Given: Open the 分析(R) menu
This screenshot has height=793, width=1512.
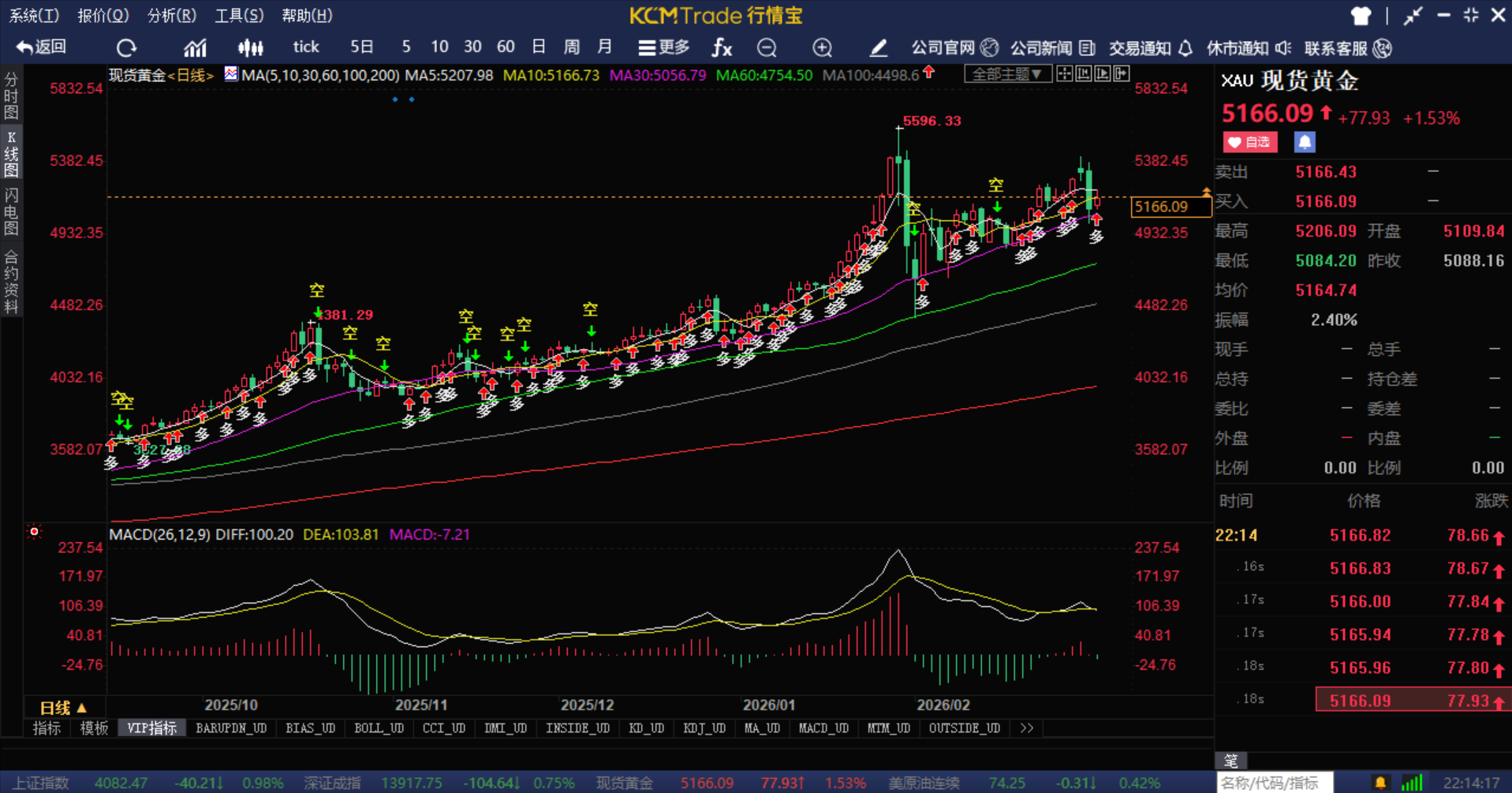Looking at the screenshot, I should point(171,15).
